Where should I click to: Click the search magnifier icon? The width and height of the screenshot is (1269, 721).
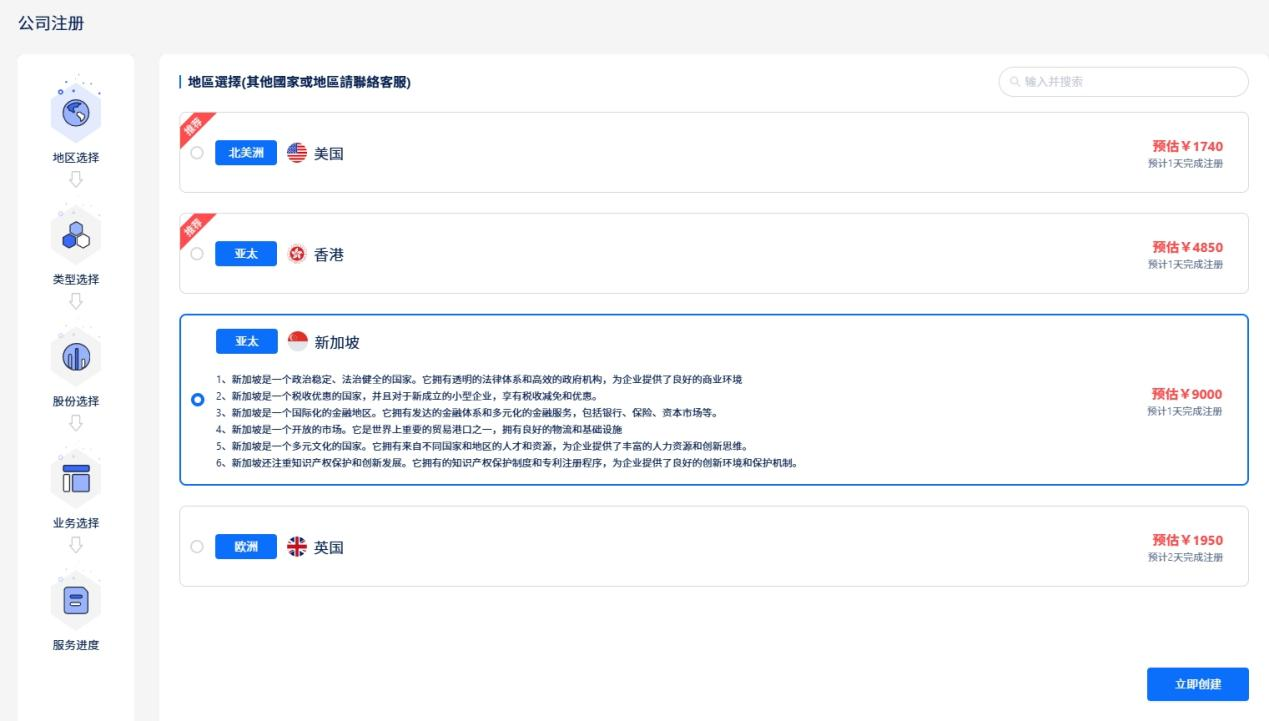click(x=1014, y=83)
